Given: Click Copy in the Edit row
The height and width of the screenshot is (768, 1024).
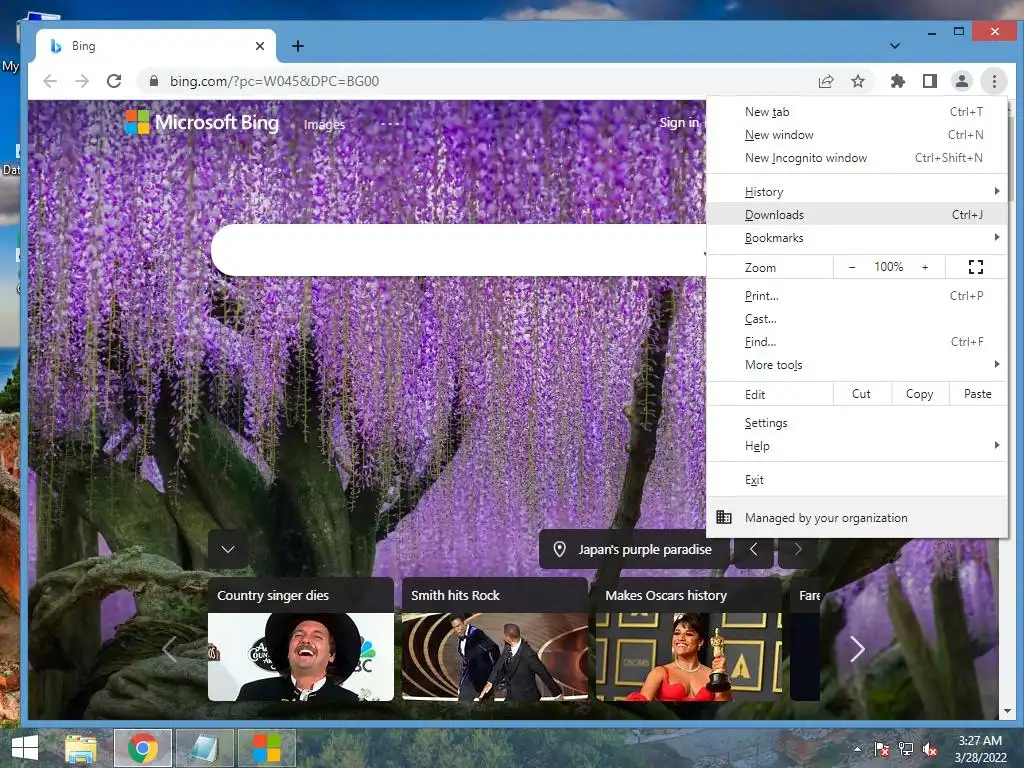Looking at the screenshot, I should point(920,394).
